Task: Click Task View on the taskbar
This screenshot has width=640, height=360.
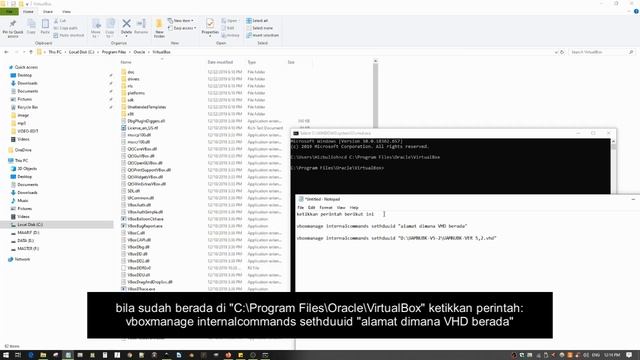Action: [18, 355]
